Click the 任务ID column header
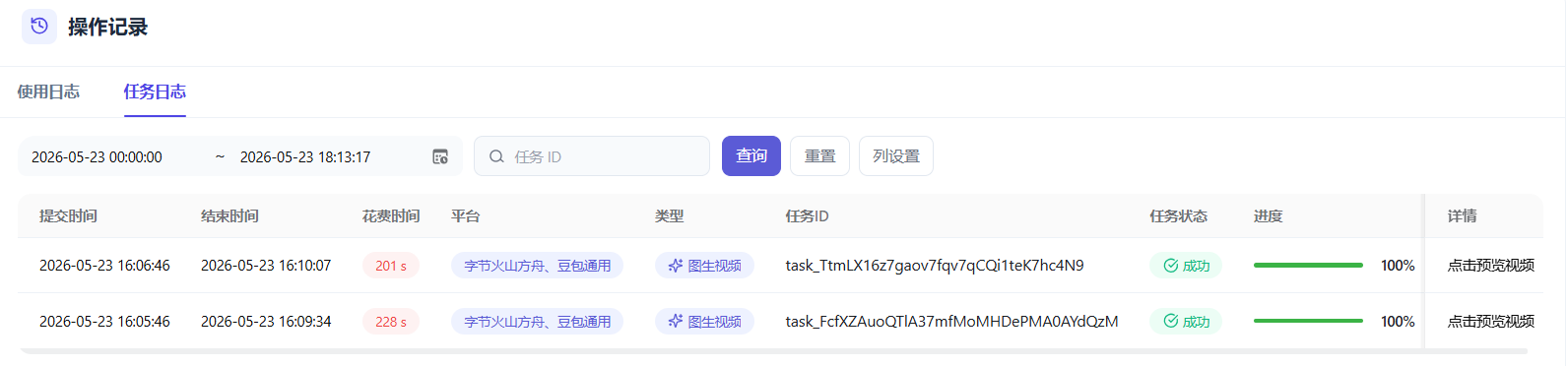 (x=808, y=216)
